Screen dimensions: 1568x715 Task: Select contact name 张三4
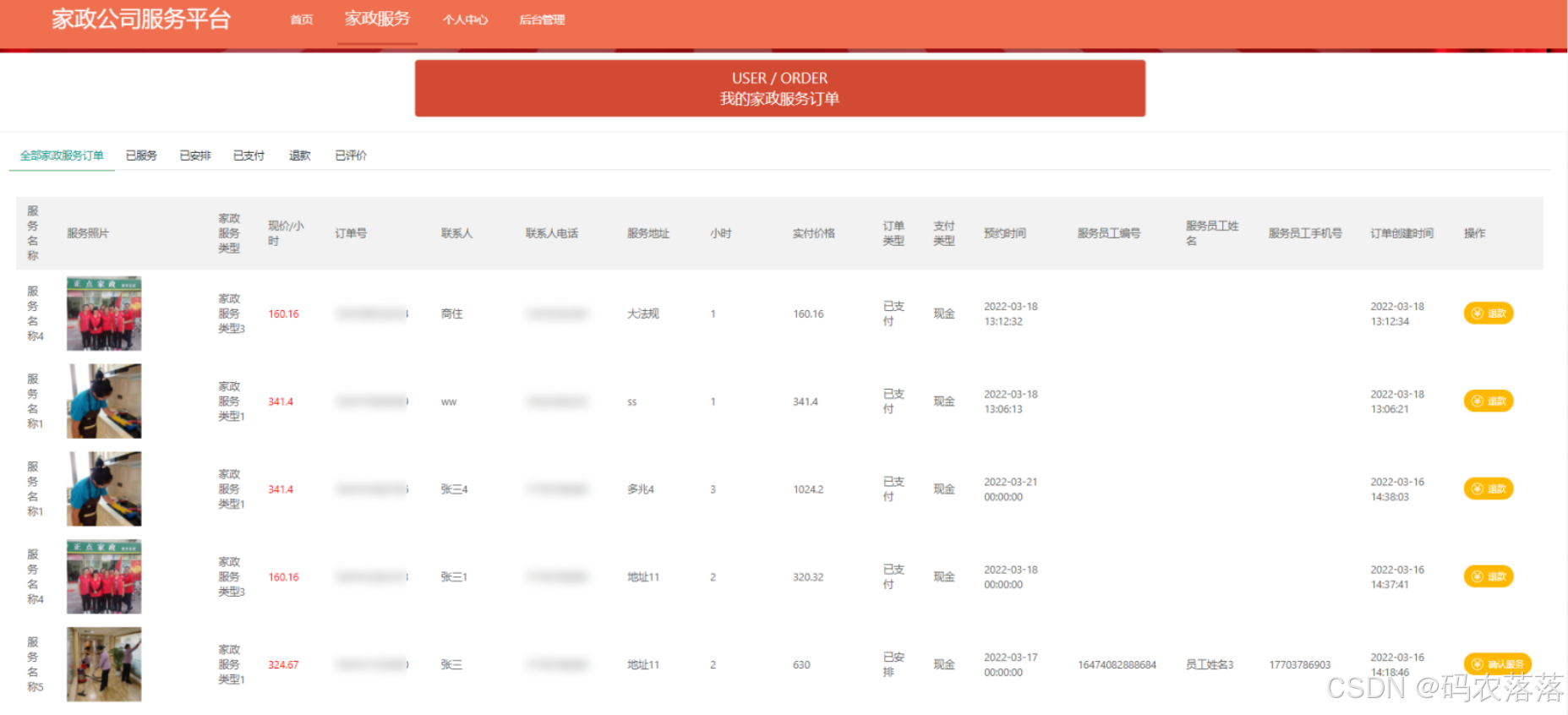tap(454, 489)
